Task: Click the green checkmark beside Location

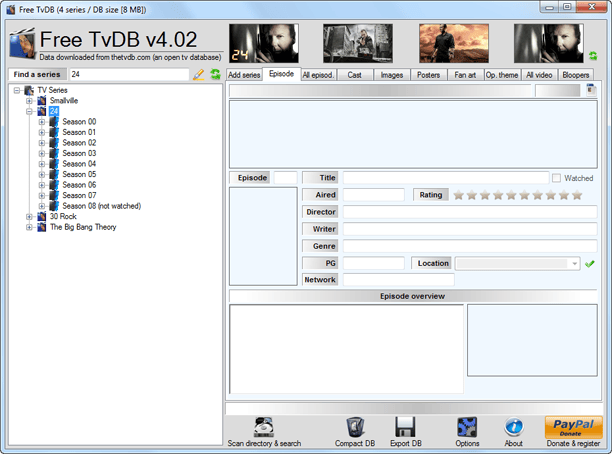Action: pyautogui.click(x=589, y=263)
